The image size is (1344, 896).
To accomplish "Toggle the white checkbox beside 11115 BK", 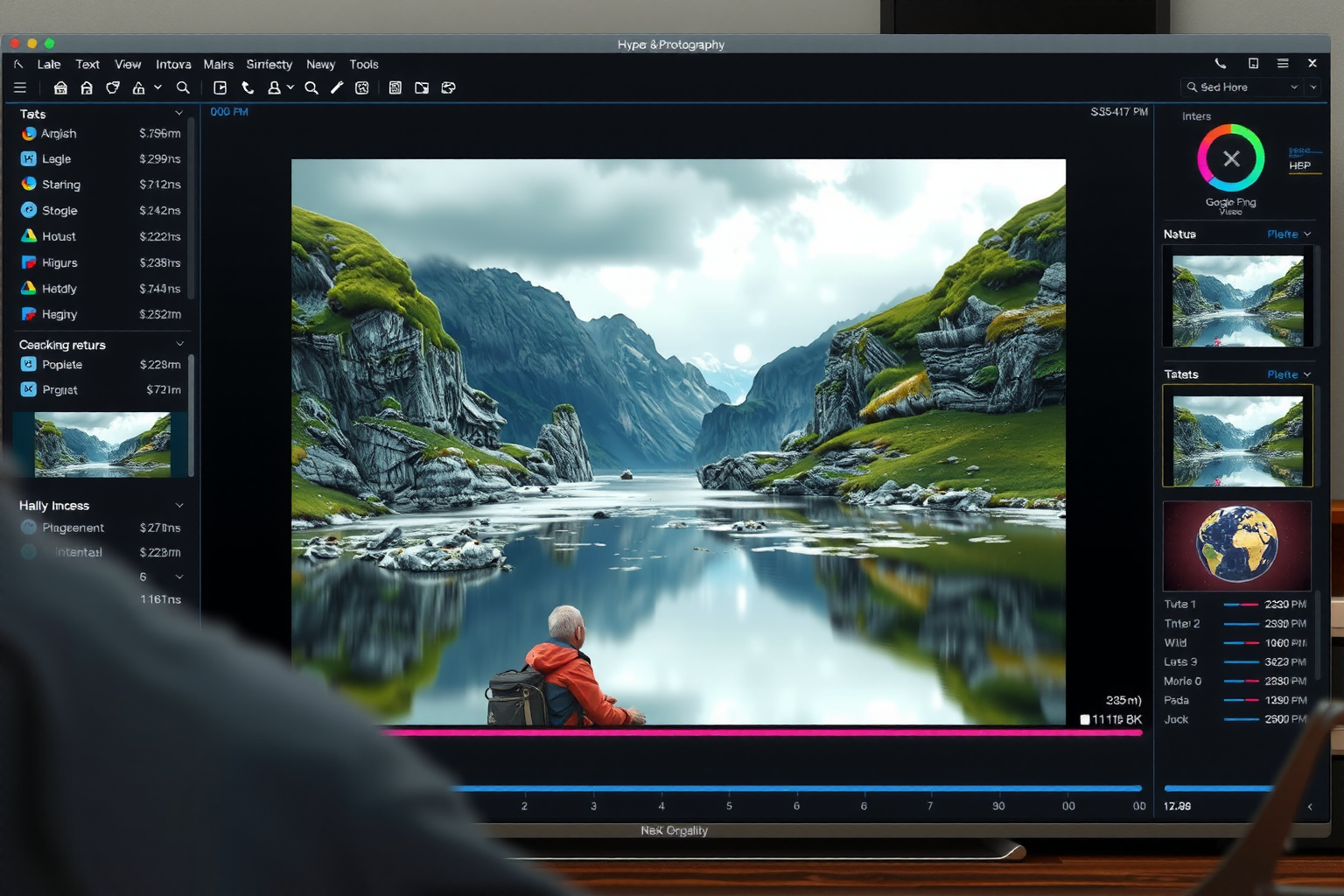I will tap(1085, 719).
